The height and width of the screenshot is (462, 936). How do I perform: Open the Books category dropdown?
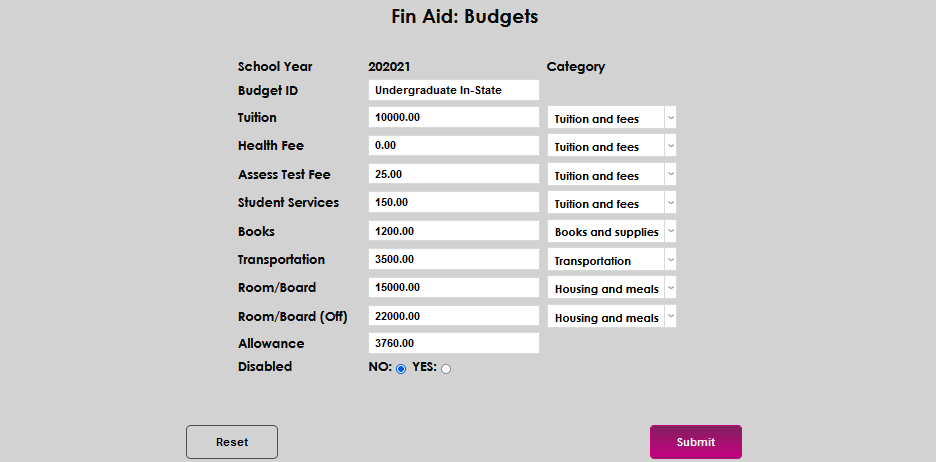[x=612, y=232]
